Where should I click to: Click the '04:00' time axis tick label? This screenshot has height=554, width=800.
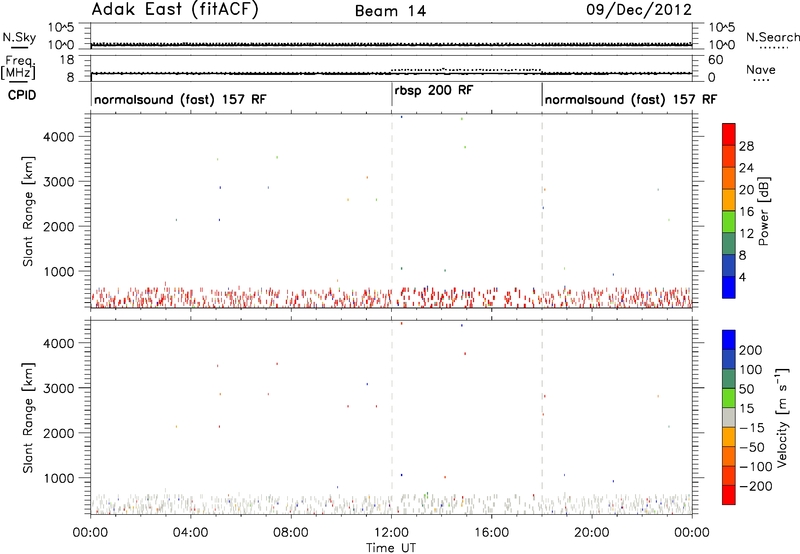point(190,533)
